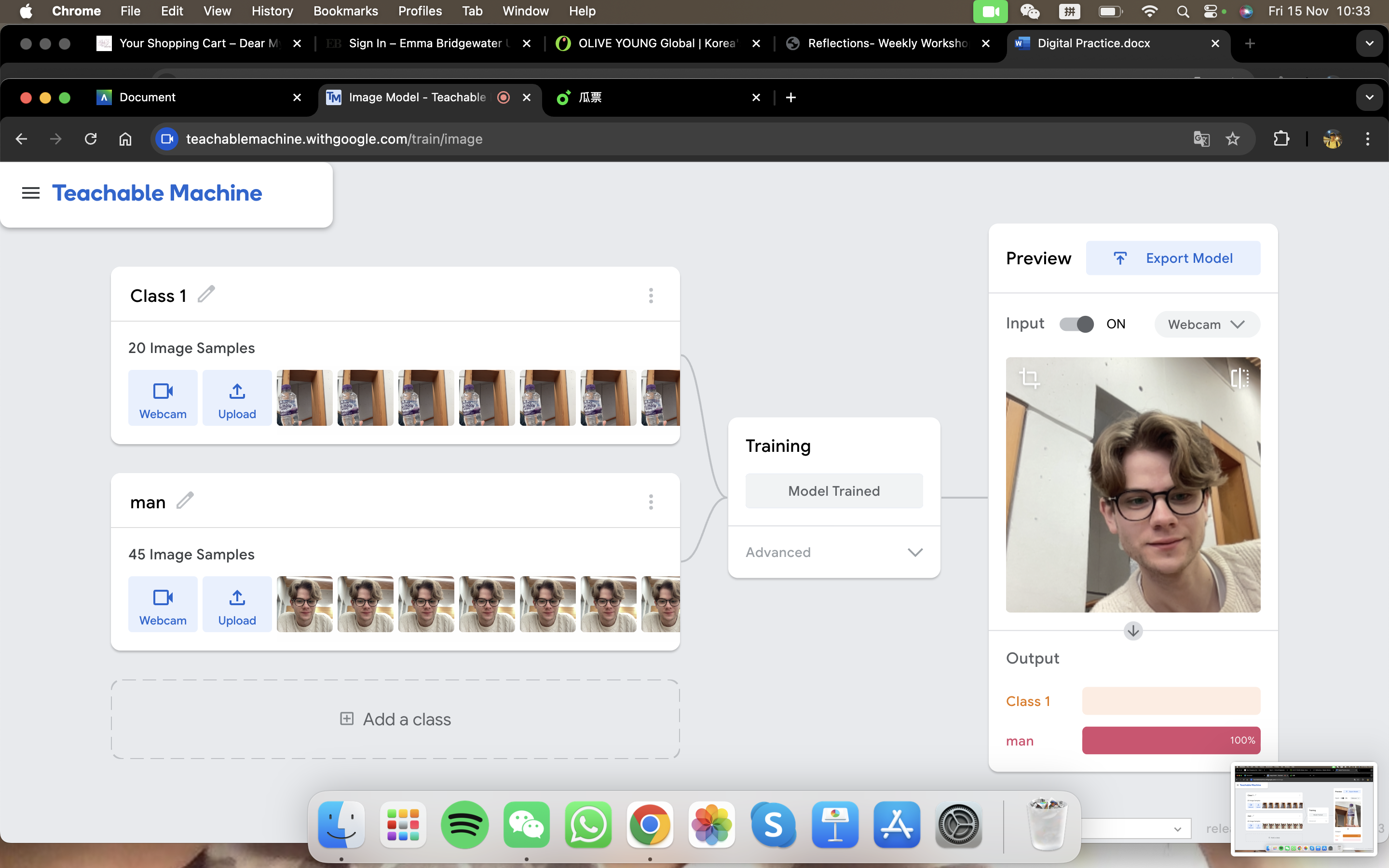Click Add a class
1389x868 pixels.
(x=395, y=719)
